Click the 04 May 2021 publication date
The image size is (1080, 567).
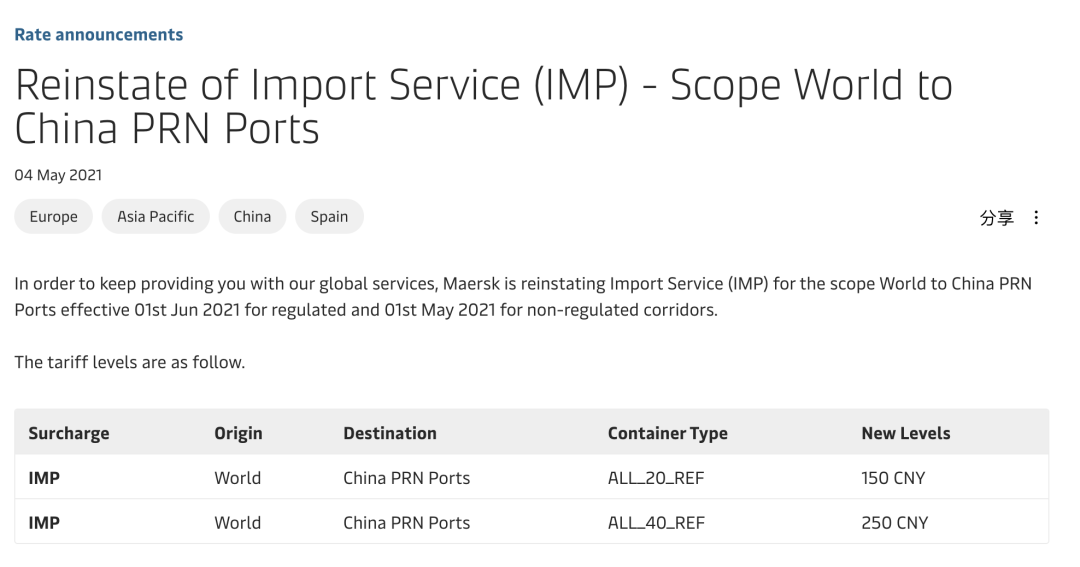coord(58,175)
